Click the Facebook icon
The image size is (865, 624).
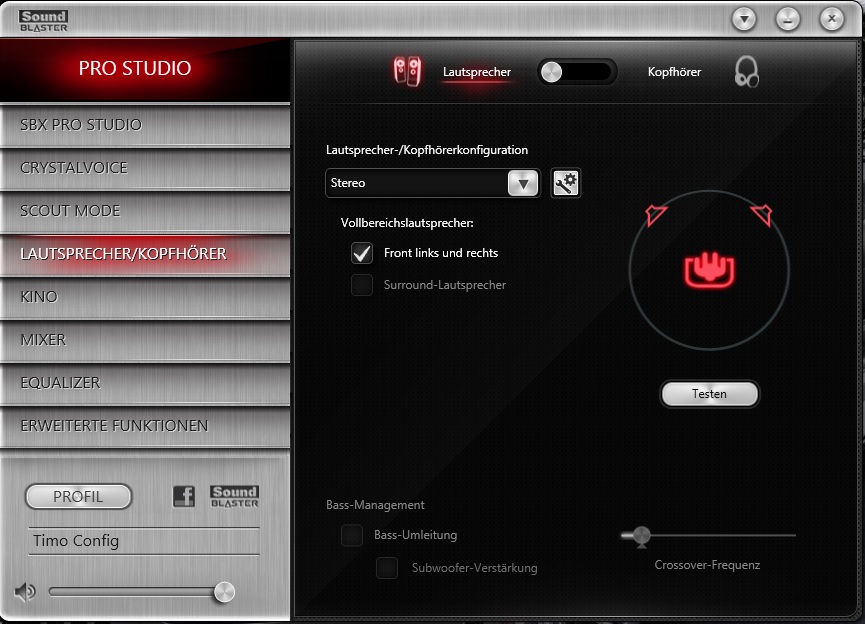tap(184, 497)
